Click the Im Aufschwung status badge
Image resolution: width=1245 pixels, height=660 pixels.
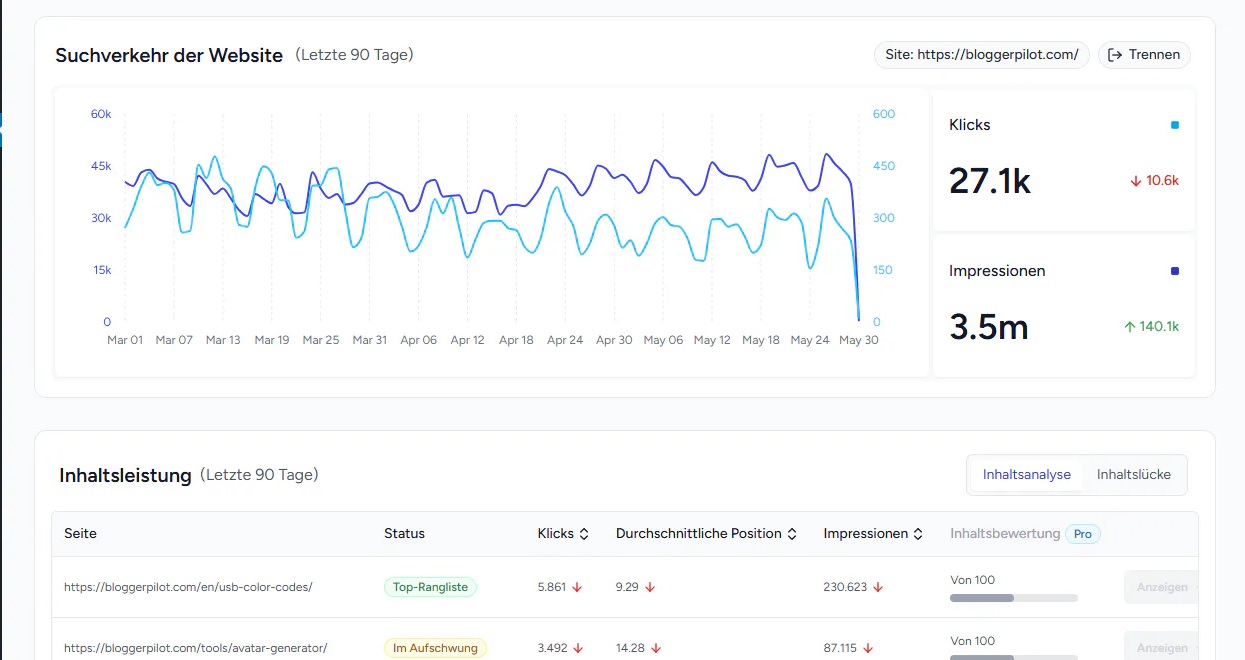(x=435, y=648)
